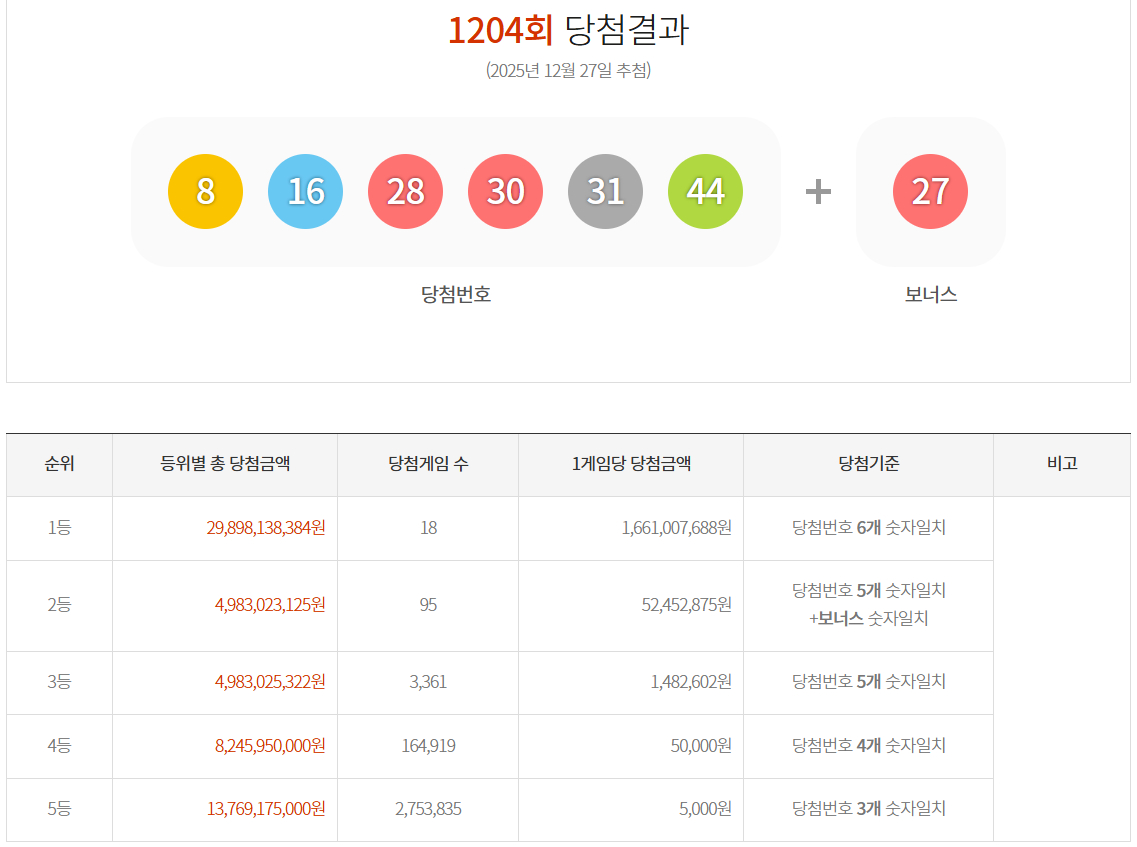Click the draw date 2025년 12월 27일 text
The height and width of the screenshot is (847, 1137).
click(x=568, y=71)
